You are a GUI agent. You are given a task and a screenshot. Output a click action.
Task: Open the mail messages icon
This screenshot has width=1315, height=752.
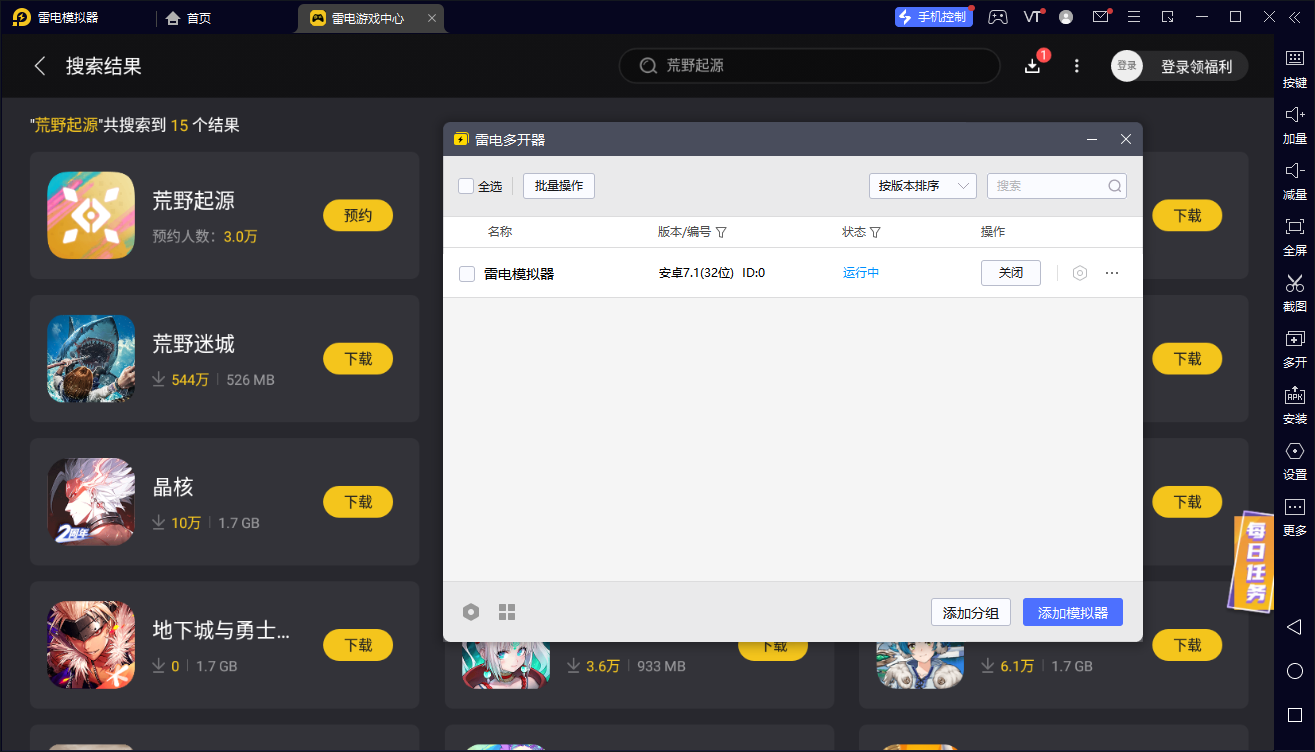tap(1100, 17)
